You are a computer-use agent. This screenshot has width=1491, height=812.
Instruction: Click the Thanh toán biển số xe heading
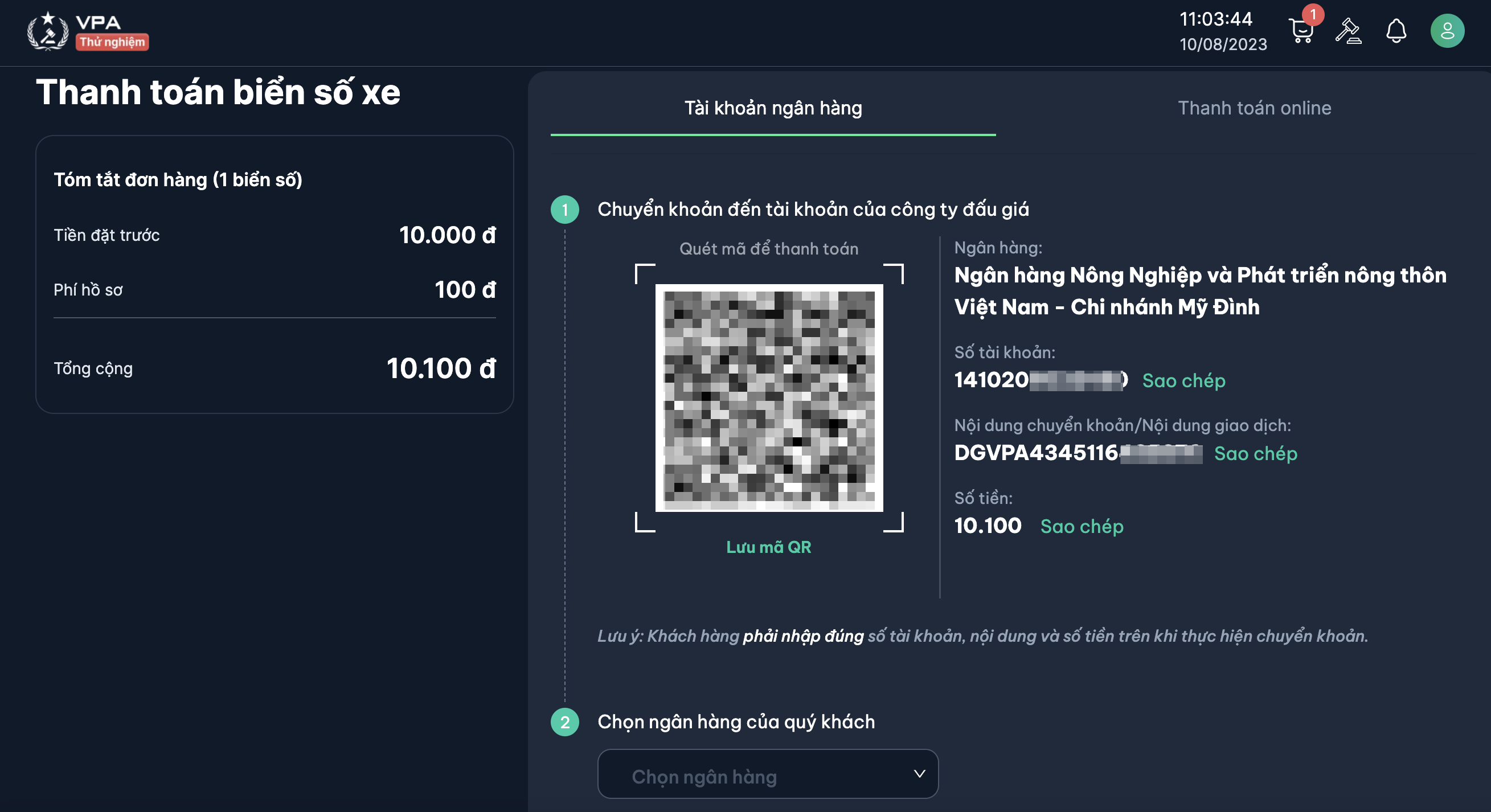[x=218, y=93]
